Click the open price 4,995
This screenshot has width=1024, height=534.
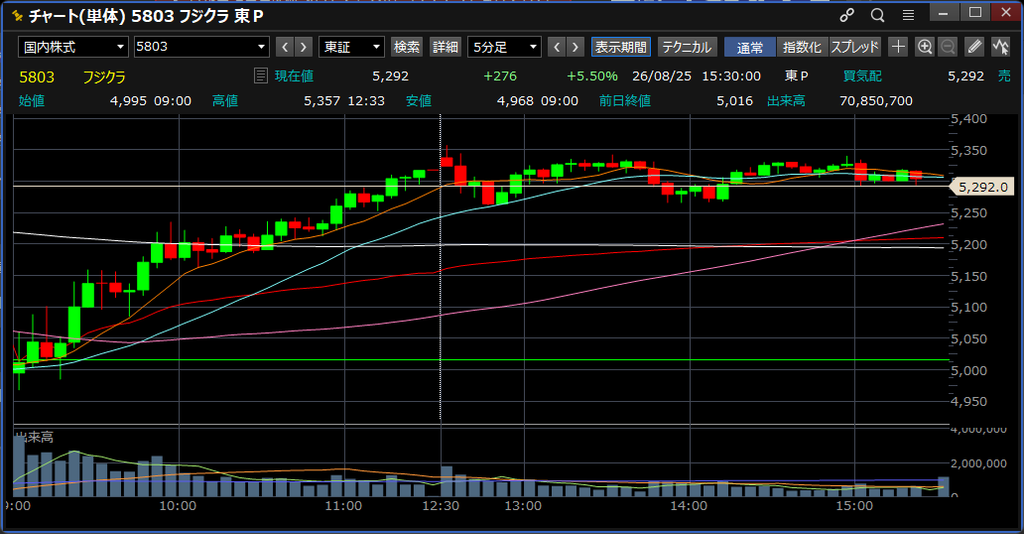click(128, 101)
